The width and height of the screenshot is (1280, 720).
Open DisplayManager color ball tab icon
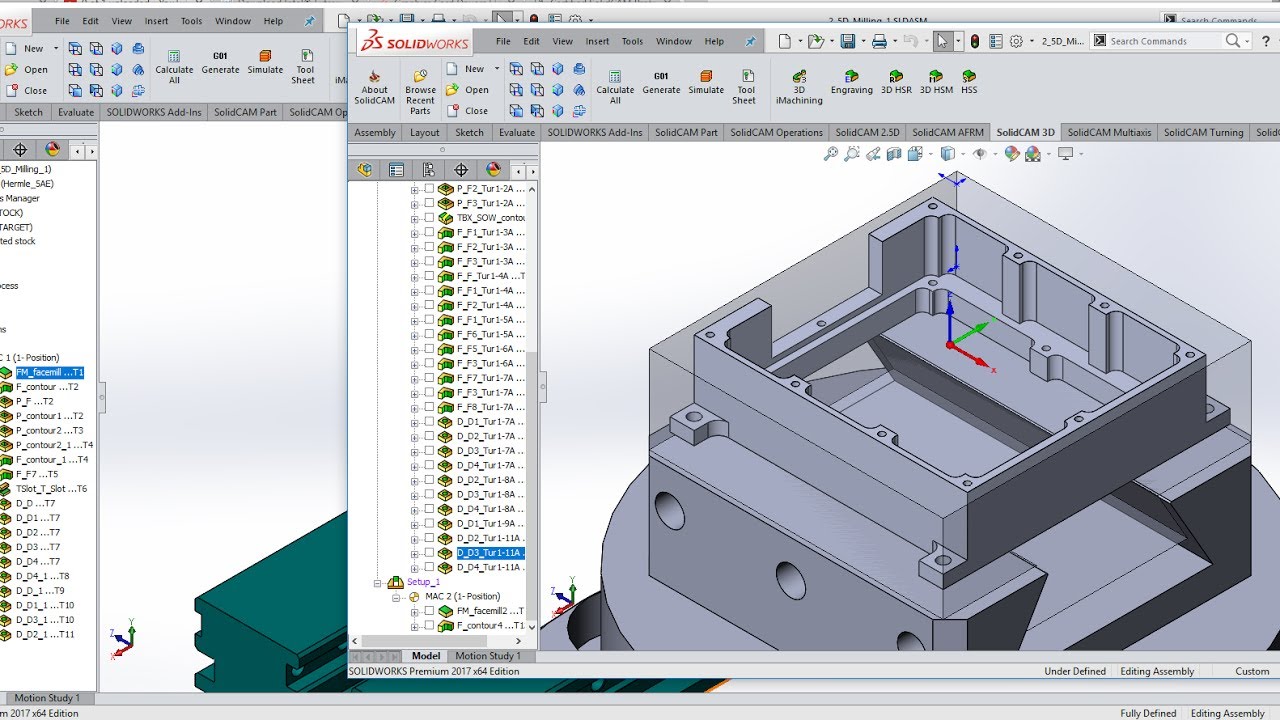492,170
